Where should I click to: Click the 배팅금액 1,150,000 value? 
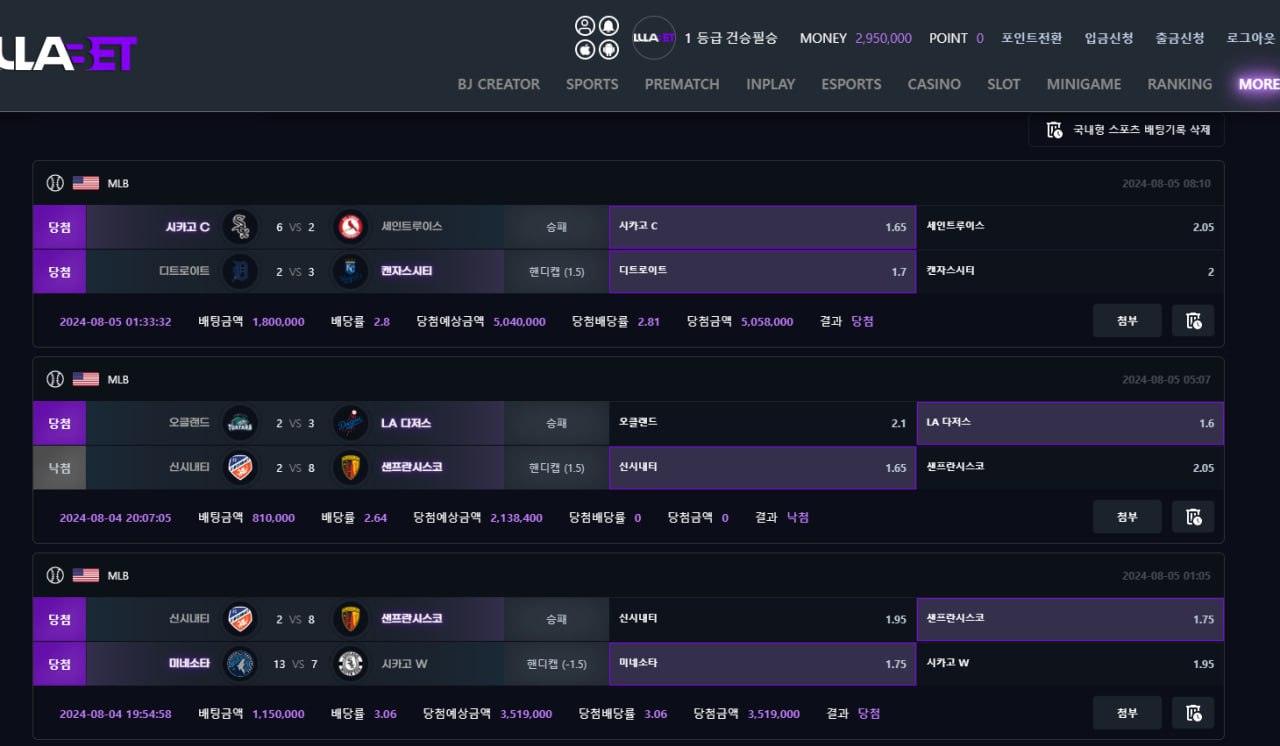[278, 713]
